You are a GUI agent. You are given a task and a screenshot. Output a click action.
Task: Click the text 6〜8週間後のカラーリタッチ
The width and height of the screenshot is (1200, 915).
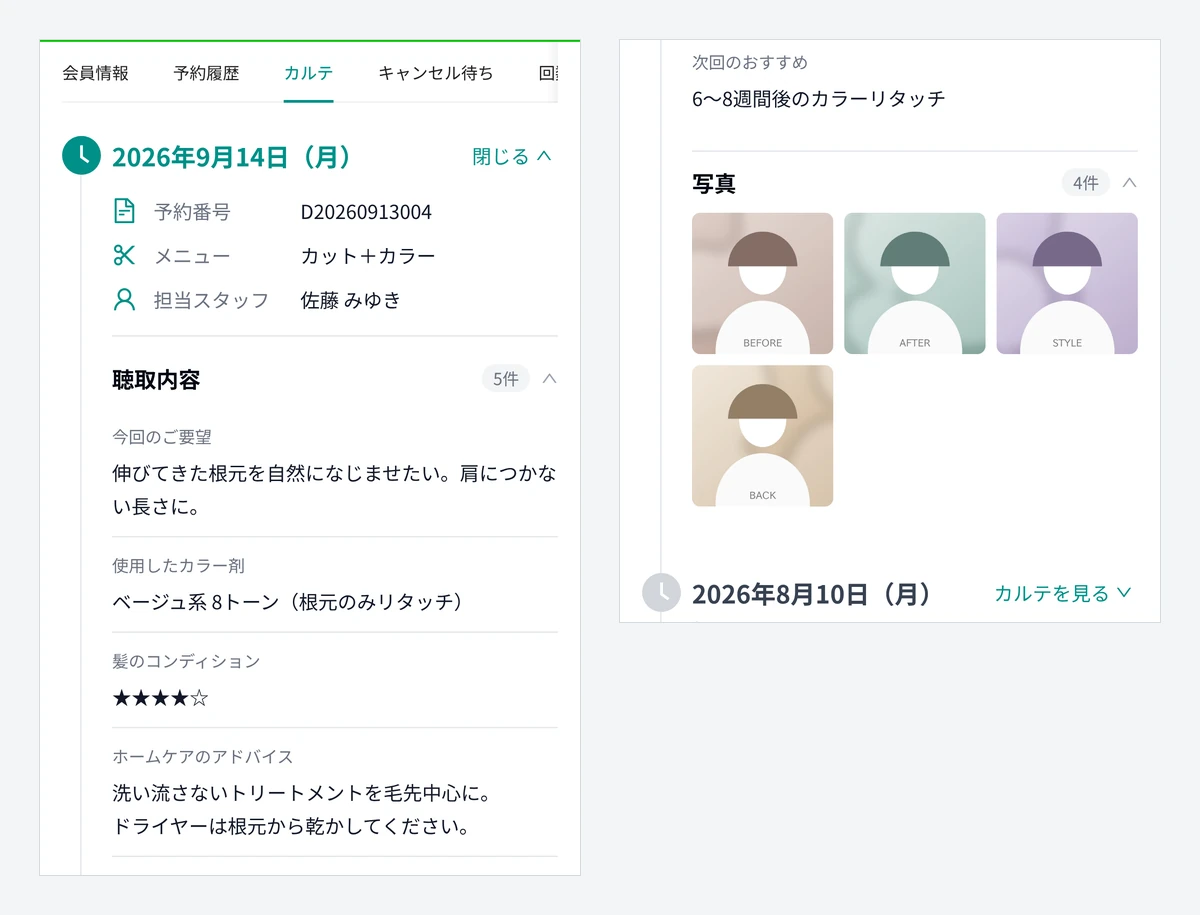point(819,98)
